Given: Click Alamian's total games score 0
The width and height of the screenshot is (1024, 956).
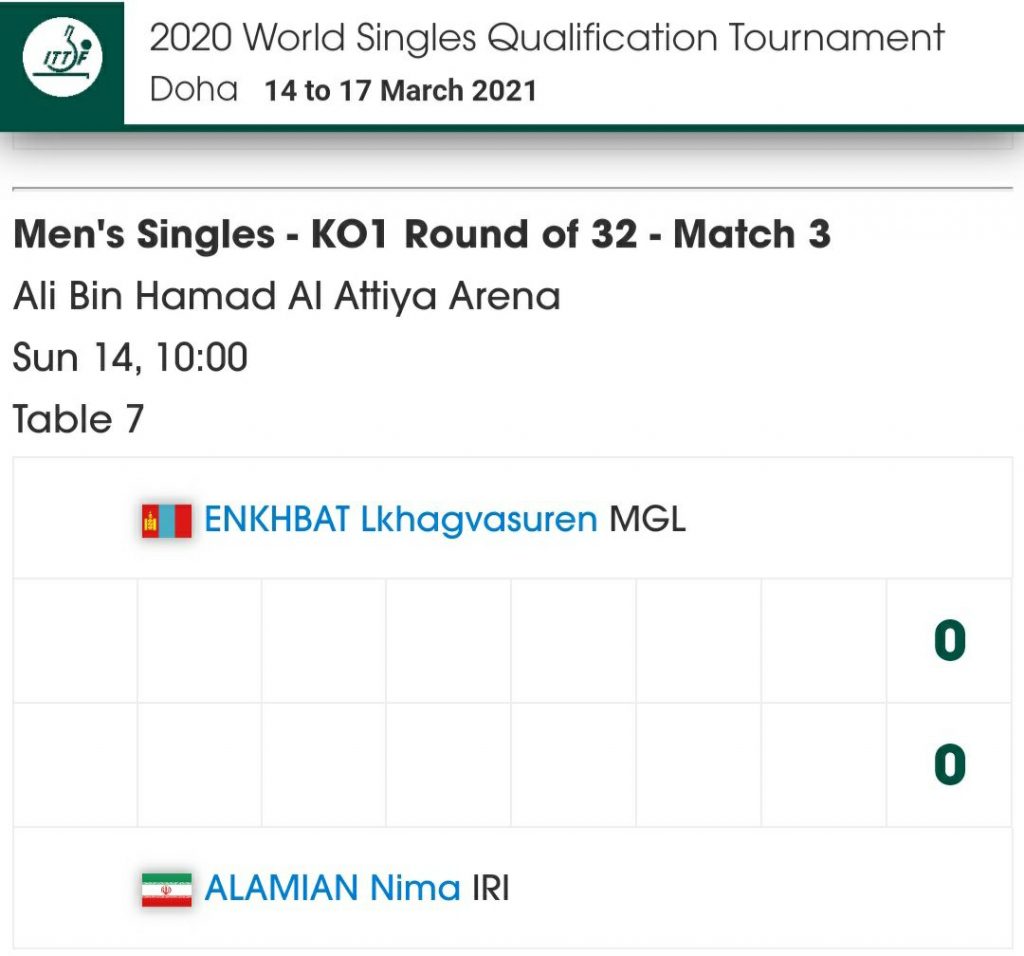Looking at the screenshot, I should click(949, 765).
